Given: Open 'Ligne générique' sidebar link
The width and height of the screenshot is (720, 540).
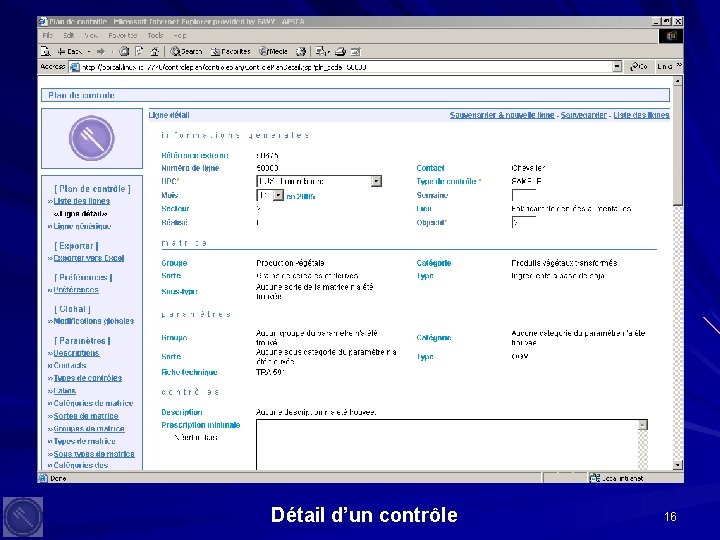Looking at the screenshot, I should pos(82,226).
